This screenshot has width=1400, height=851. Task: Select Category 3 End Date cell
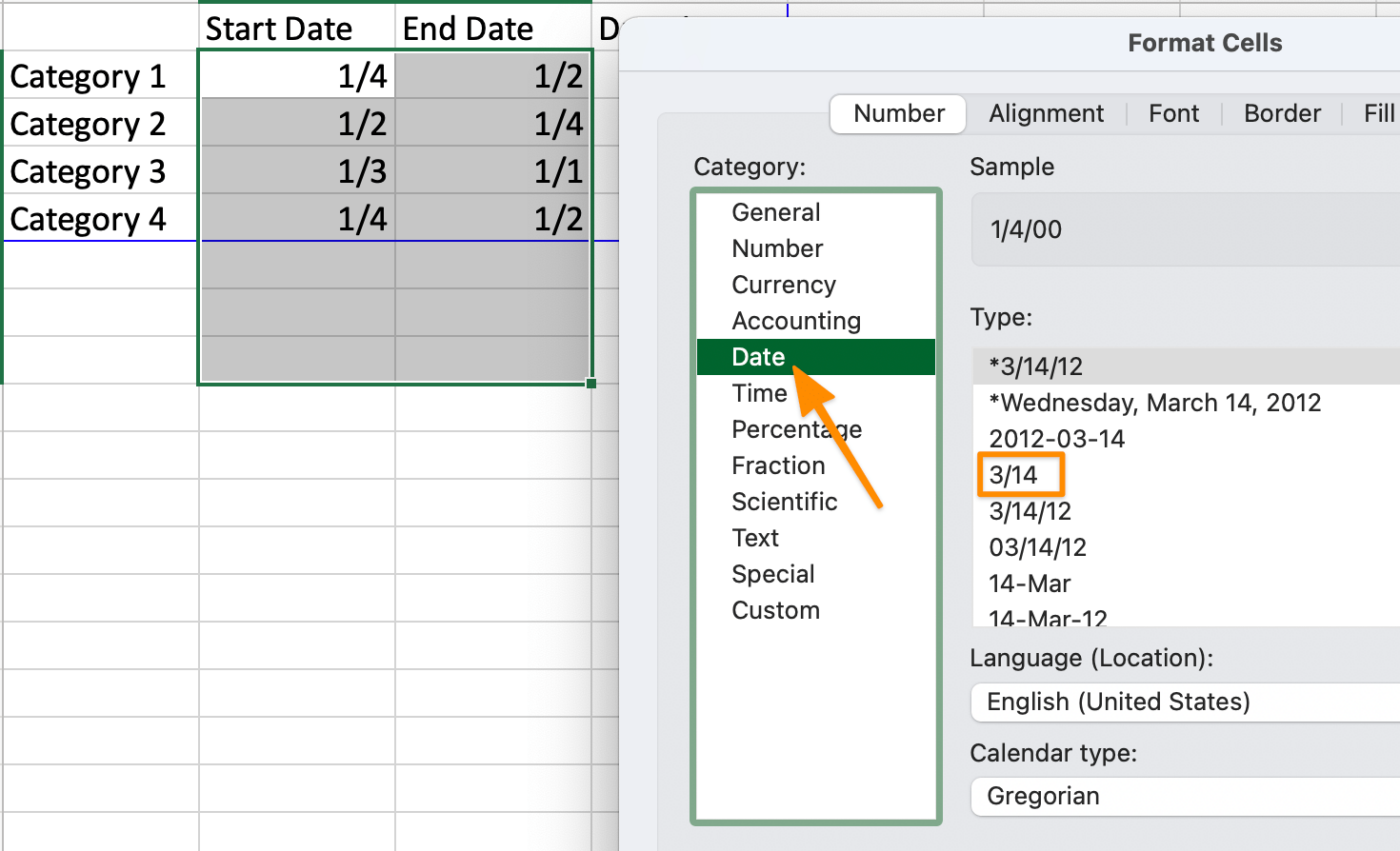(493, 171)
